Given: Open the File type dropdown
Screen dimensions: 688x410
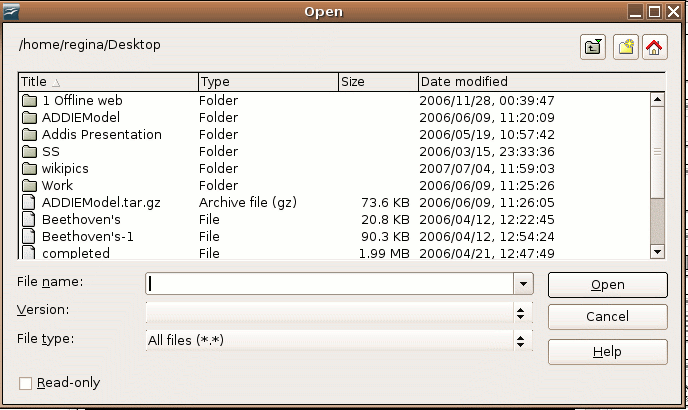Looking at the screenshot, I should (339, 340).
